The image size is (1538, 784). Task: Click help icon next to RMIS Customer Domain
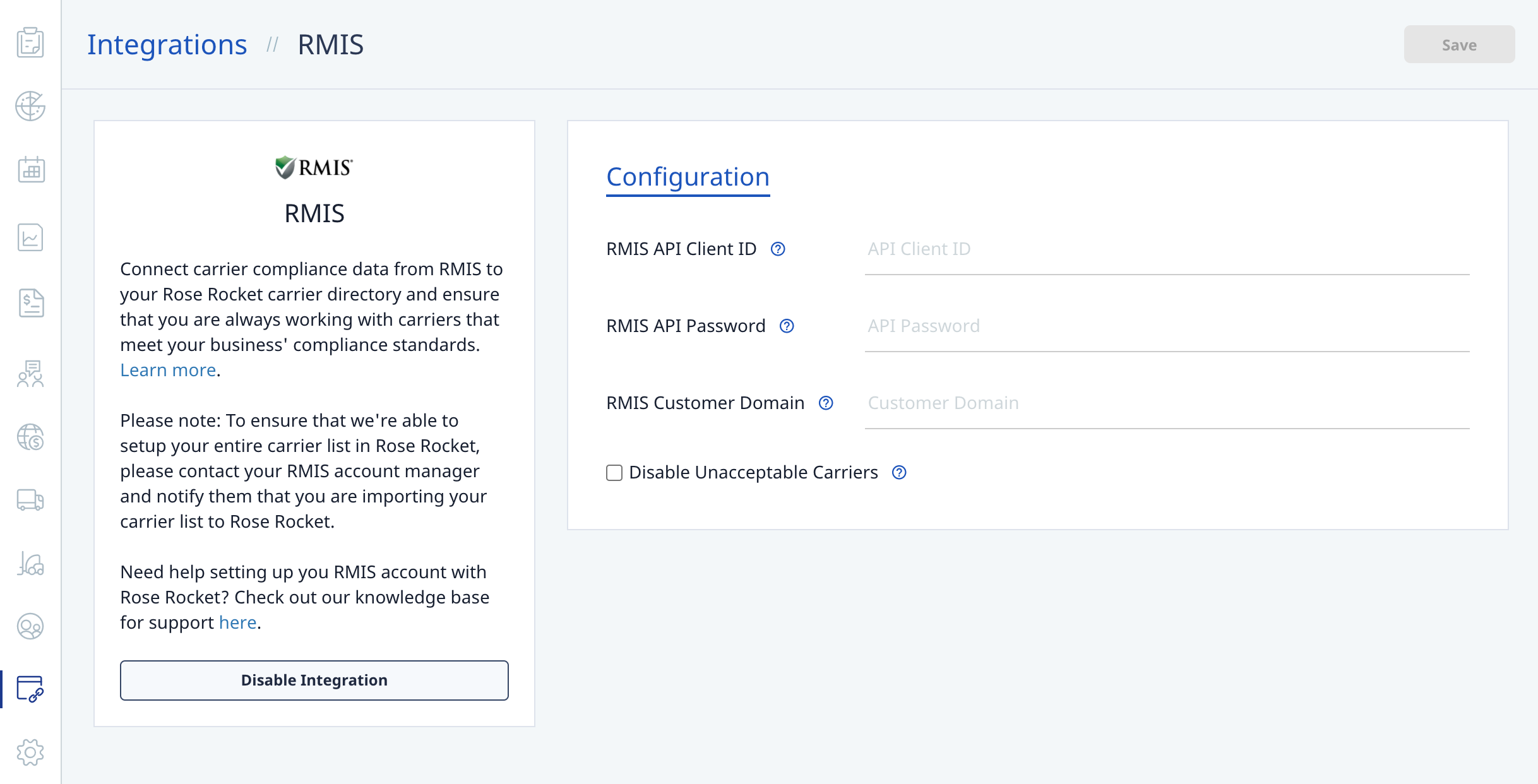click(826, 403)
